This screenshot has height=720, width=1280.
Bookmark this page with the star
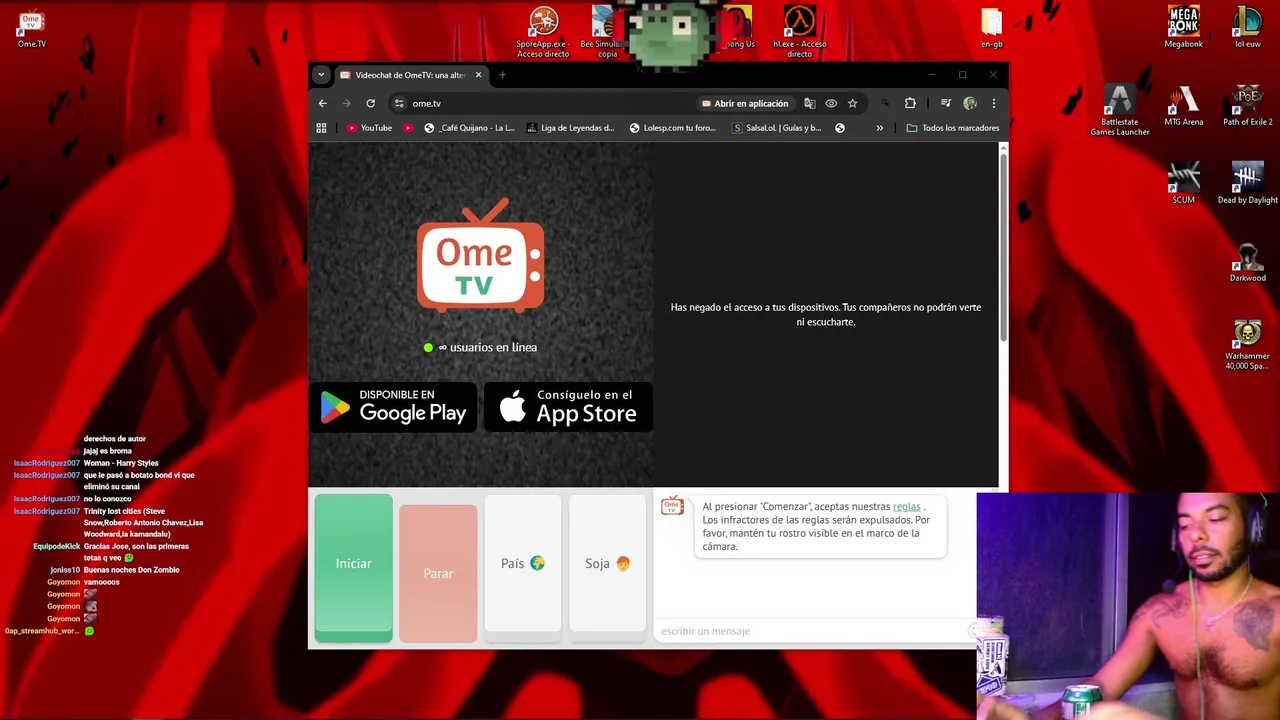click(852, 103)
